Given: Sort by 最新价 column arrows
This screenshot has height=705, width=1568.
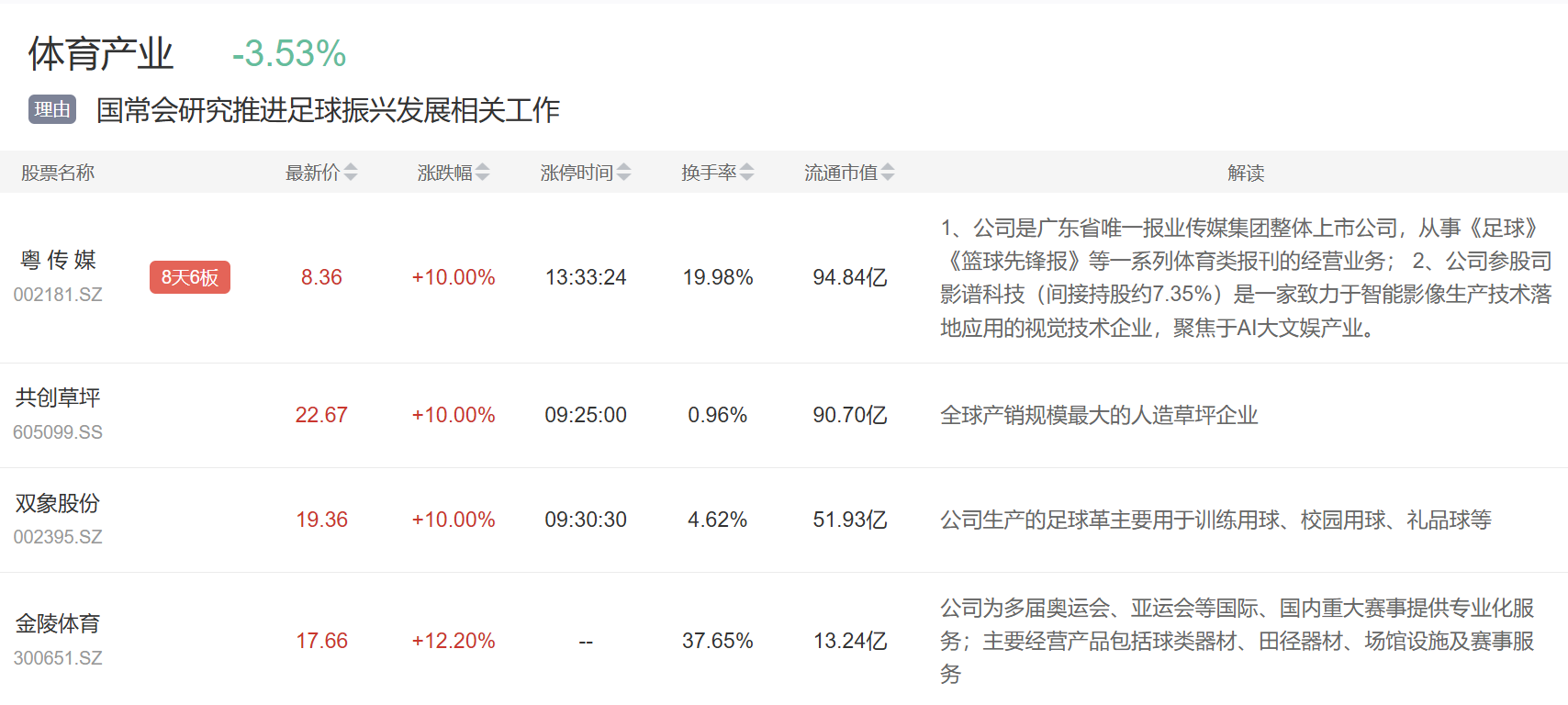Looking at the screenshot, I should [x=351, y=173].
